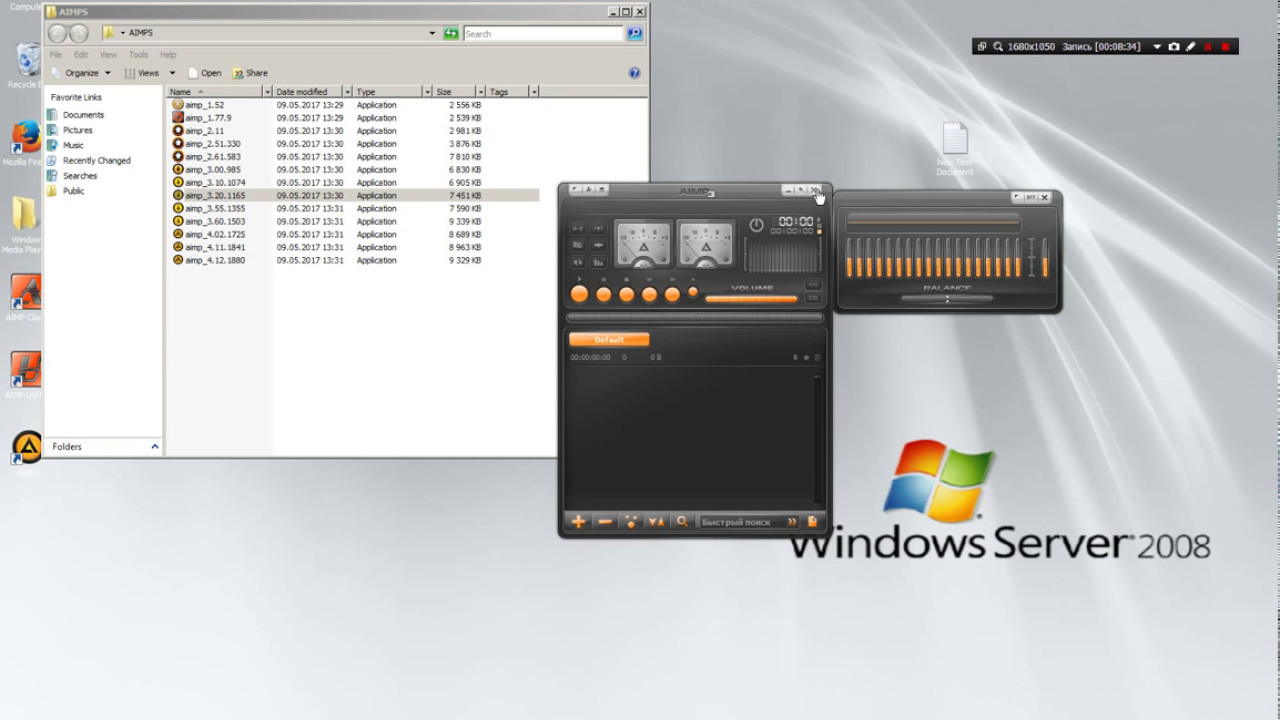1280x720 pixels.
Task: Click the first equalizer band slider
Action: click(850, 258)
